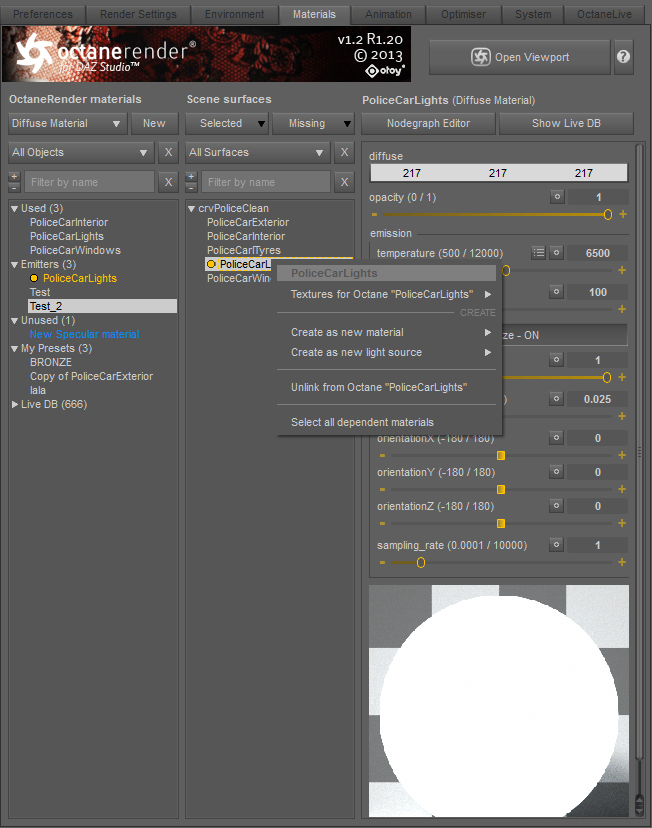Screen dimensions: 652x828
Task: Select the Test_2 material item
Action: coord(102,306)
